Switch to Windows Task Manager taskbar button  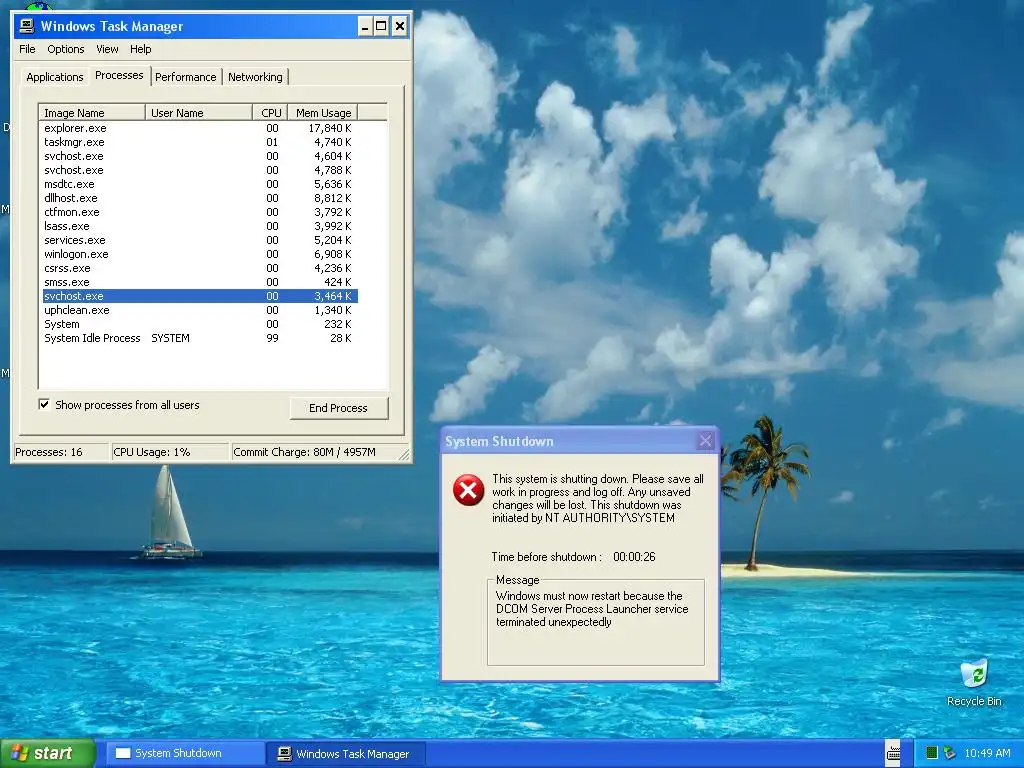click(347, 754)
